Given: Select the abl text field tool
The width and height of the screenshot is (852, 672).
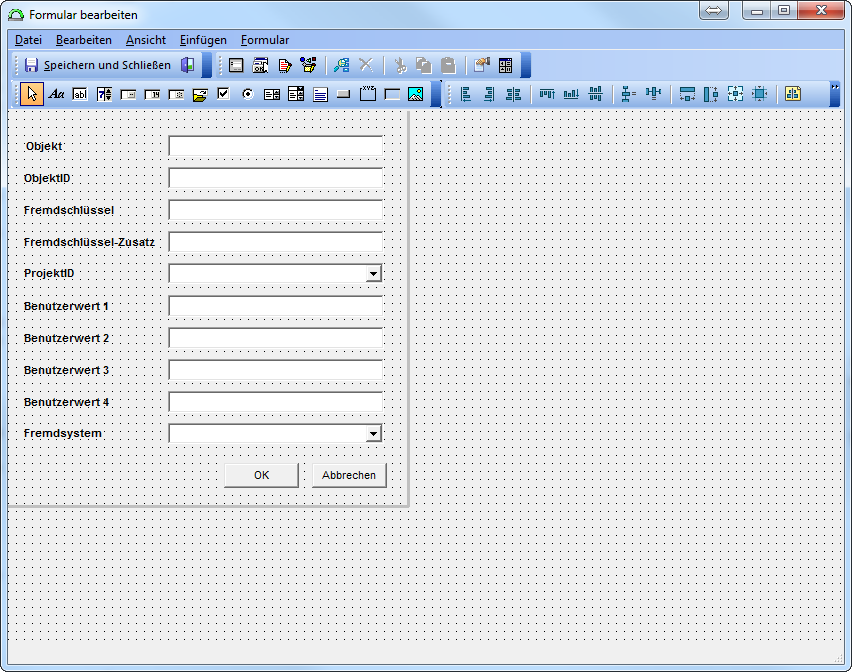Looking at the screenshot, I should pyautogui.click(x=80, y=94).
